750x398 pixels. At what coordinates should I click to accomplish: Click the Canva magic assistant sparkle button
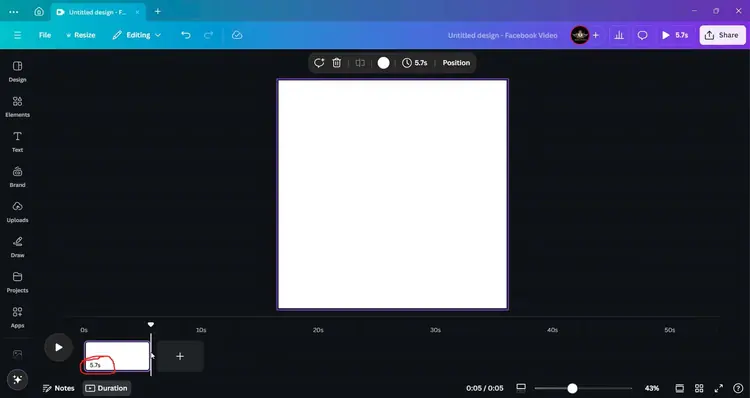pos(17,379)
